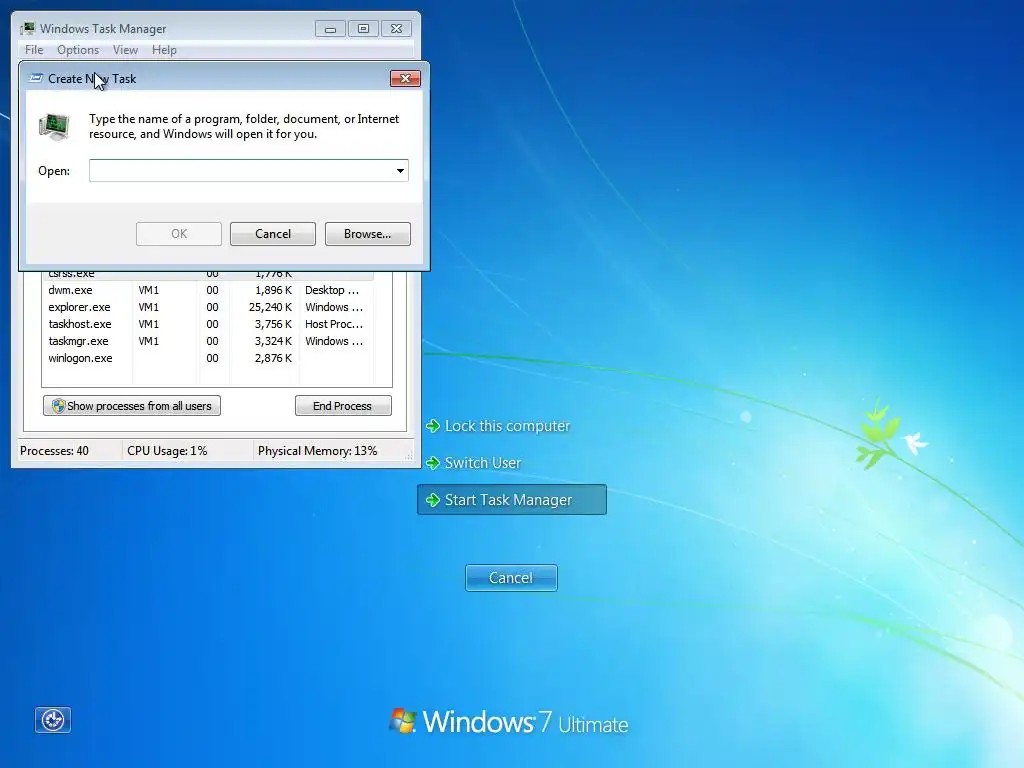Click the 25,240 K memory value
Image resolution: width=1024 pixels, height=768 pixels.
point(270,307)
